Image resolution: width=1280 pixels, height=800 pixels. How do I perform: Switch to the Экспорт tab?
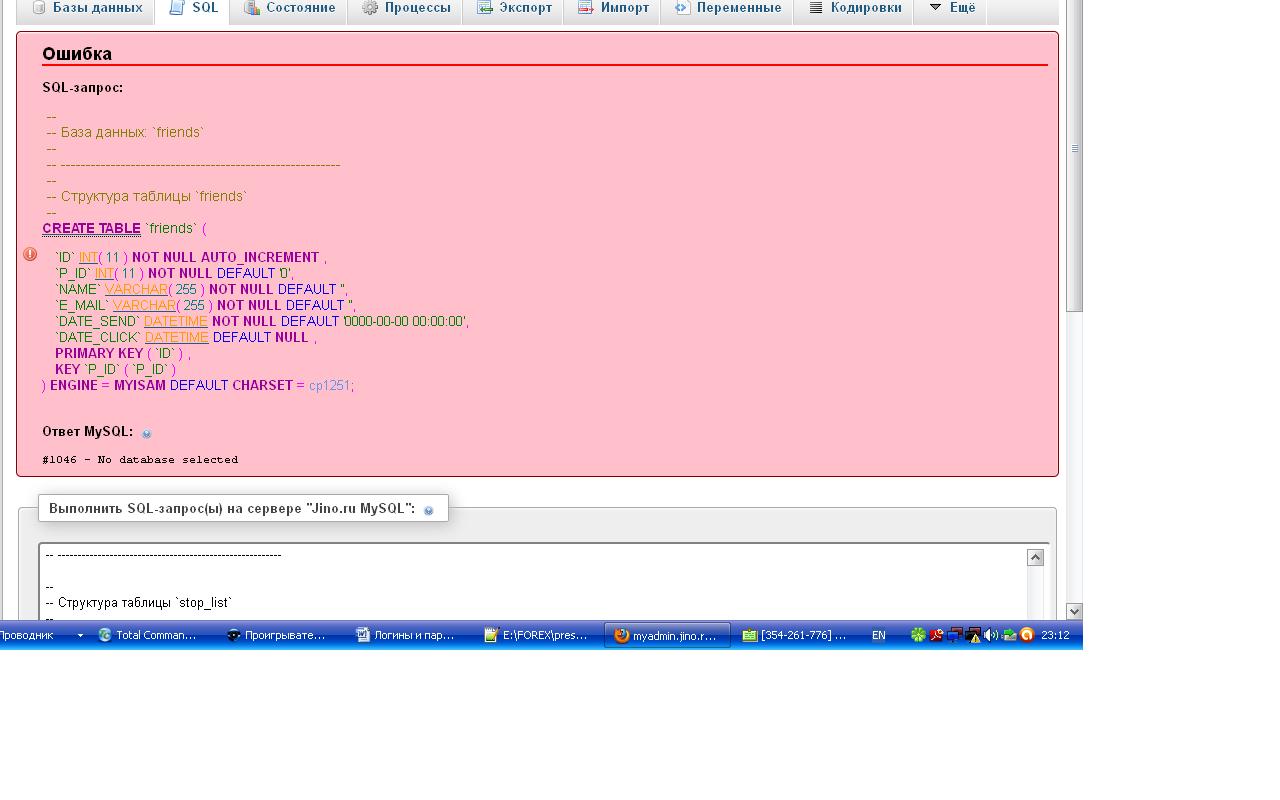514,8
